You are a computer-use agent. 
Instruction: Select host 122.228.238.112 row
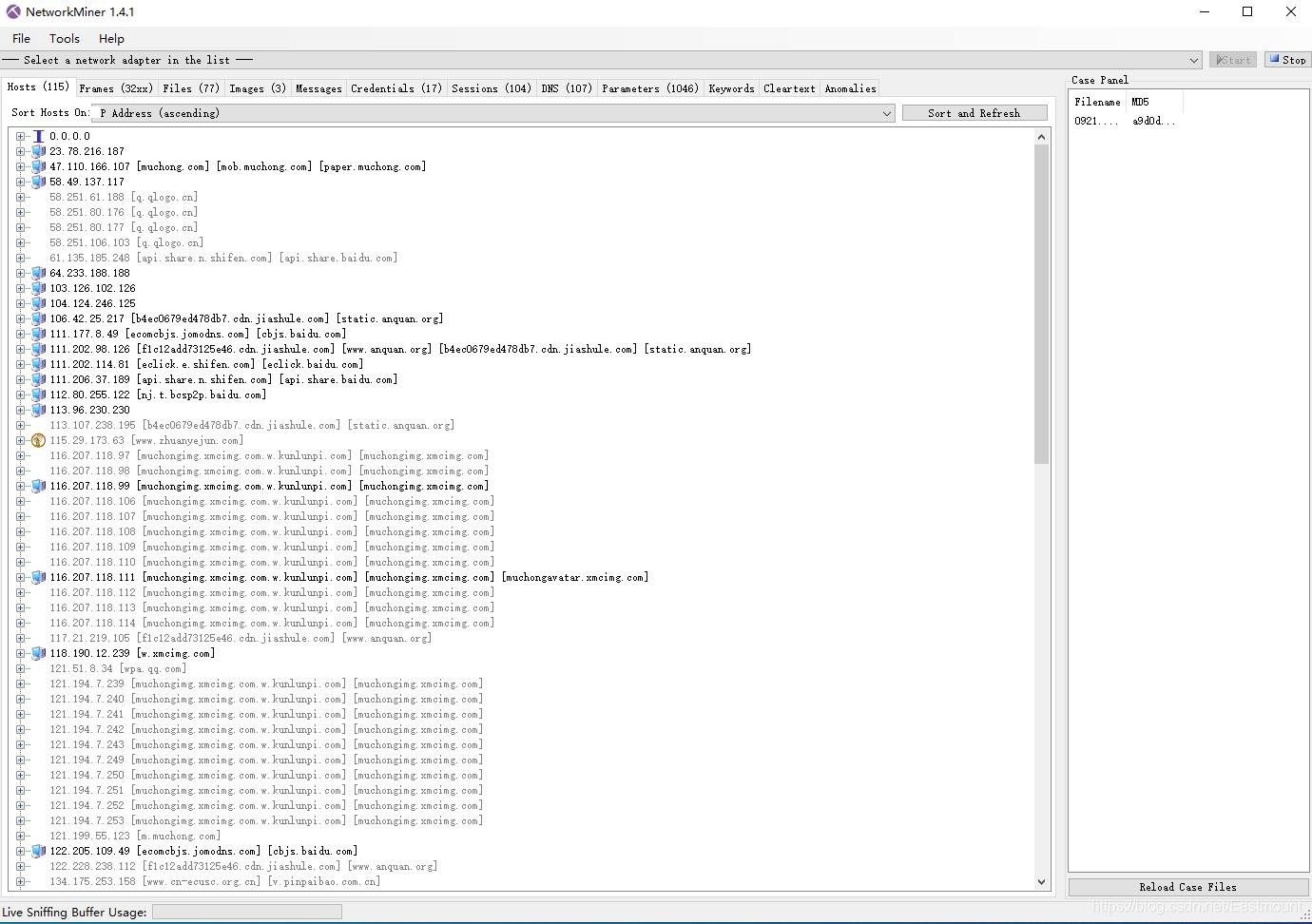pos(243,866)
